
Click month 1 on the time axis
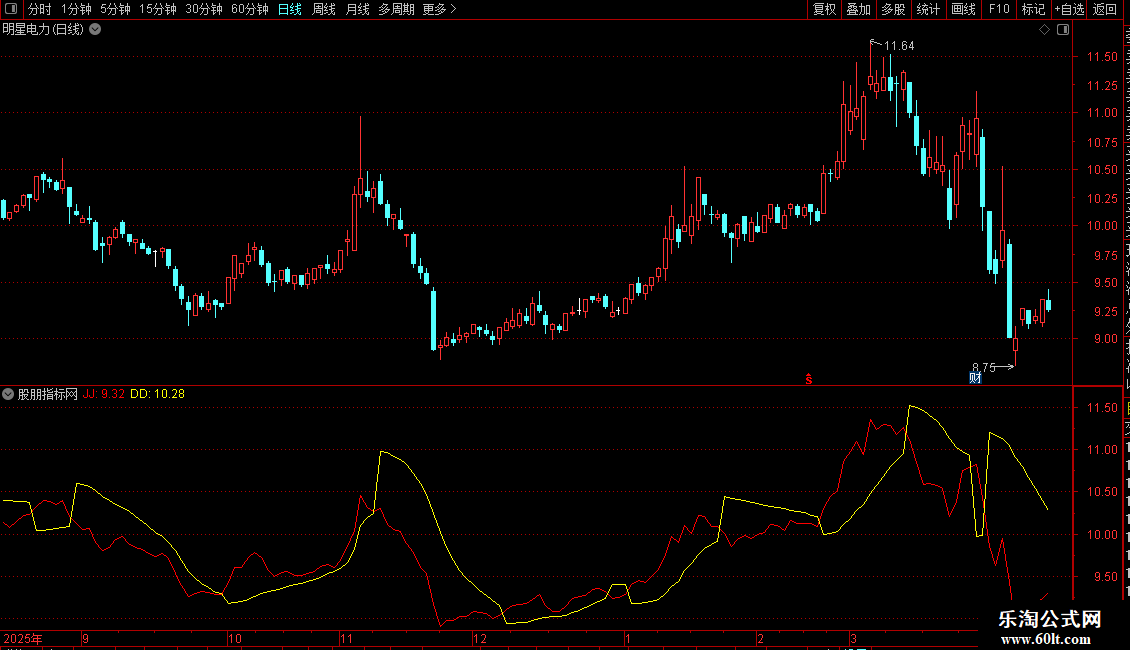(628, 638)
